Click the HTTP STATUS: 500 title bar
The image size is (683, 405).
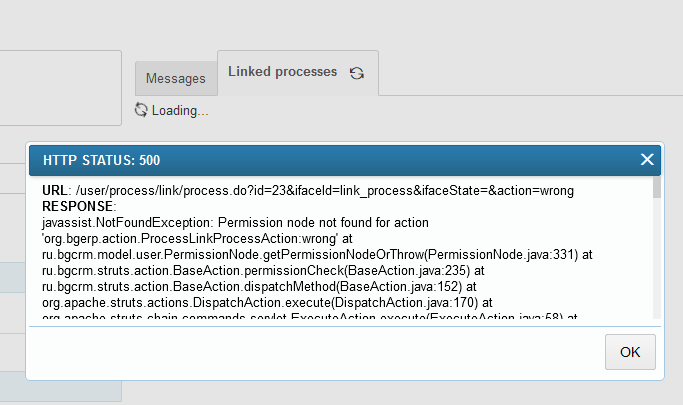[300, 160]
